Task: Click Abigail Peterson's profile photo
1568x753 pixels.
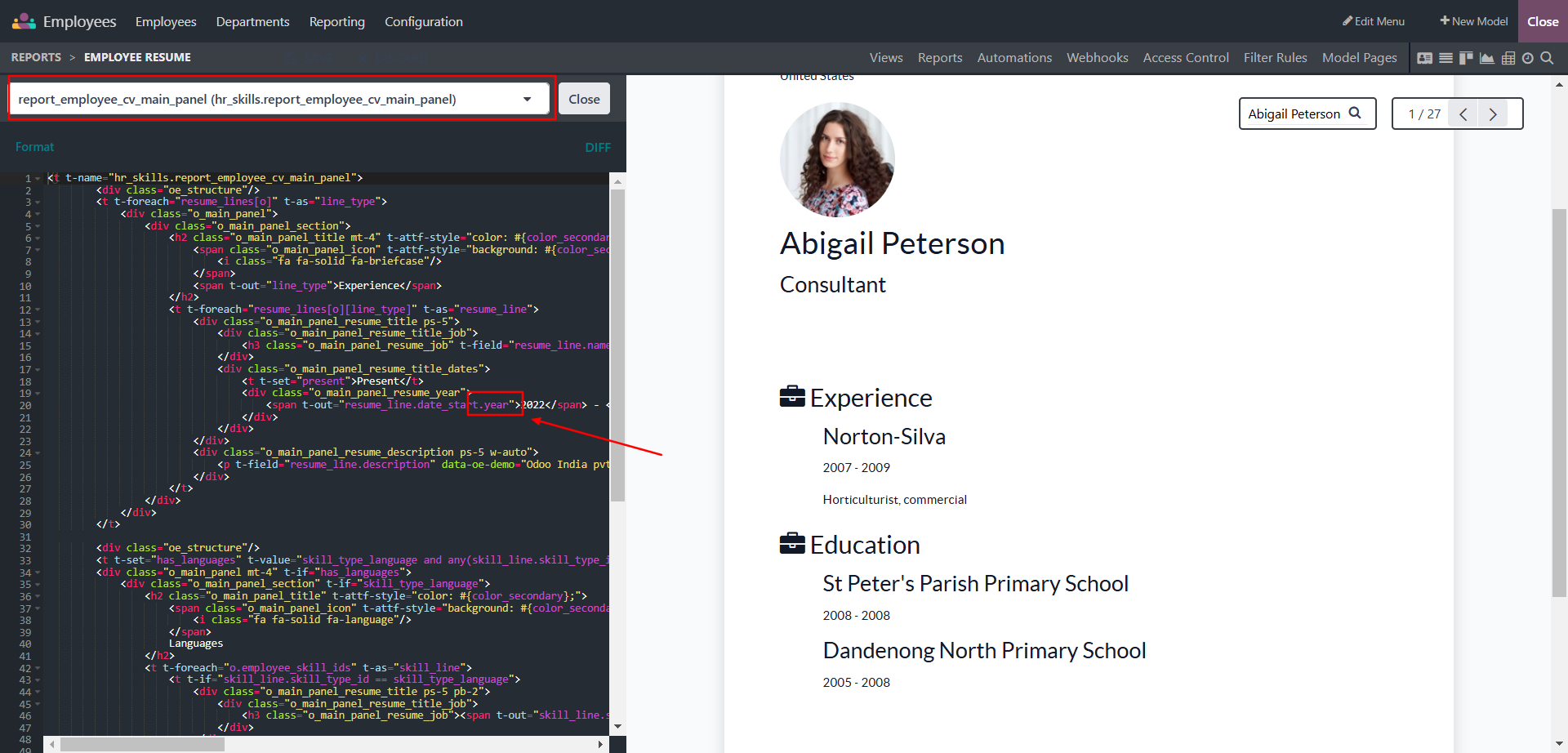Action: coord(837,159)
